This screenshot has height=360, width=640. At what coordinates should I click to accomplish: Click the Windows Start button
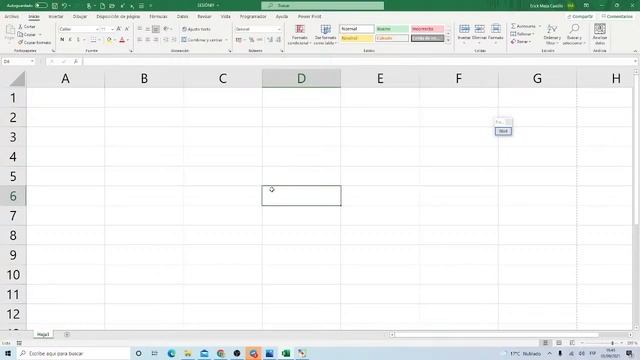click(x=8, y=353)
